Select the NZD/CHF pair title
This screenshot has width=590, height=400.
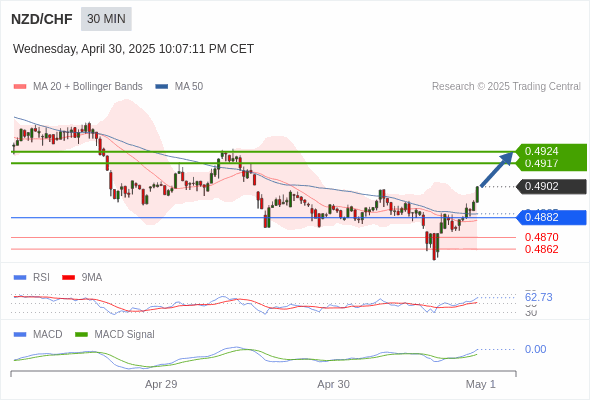[42, 19]
